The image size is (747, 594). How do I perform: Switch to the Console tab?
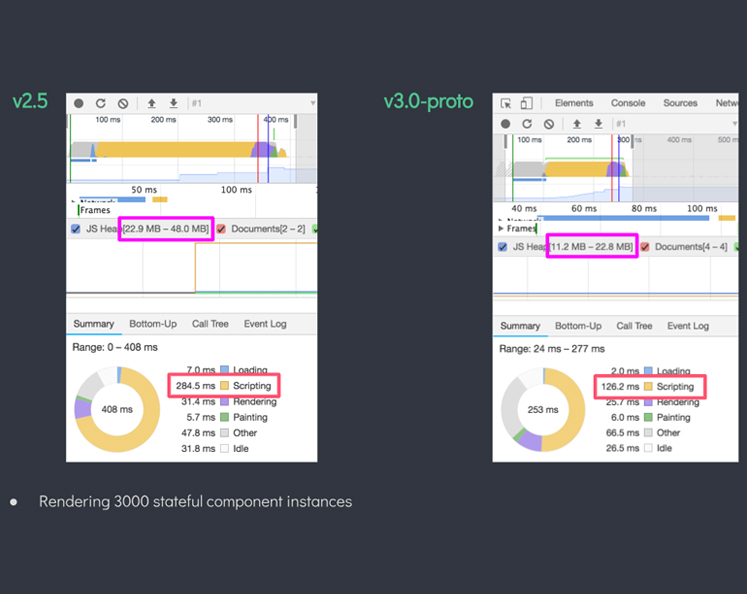tap(628, 103)
